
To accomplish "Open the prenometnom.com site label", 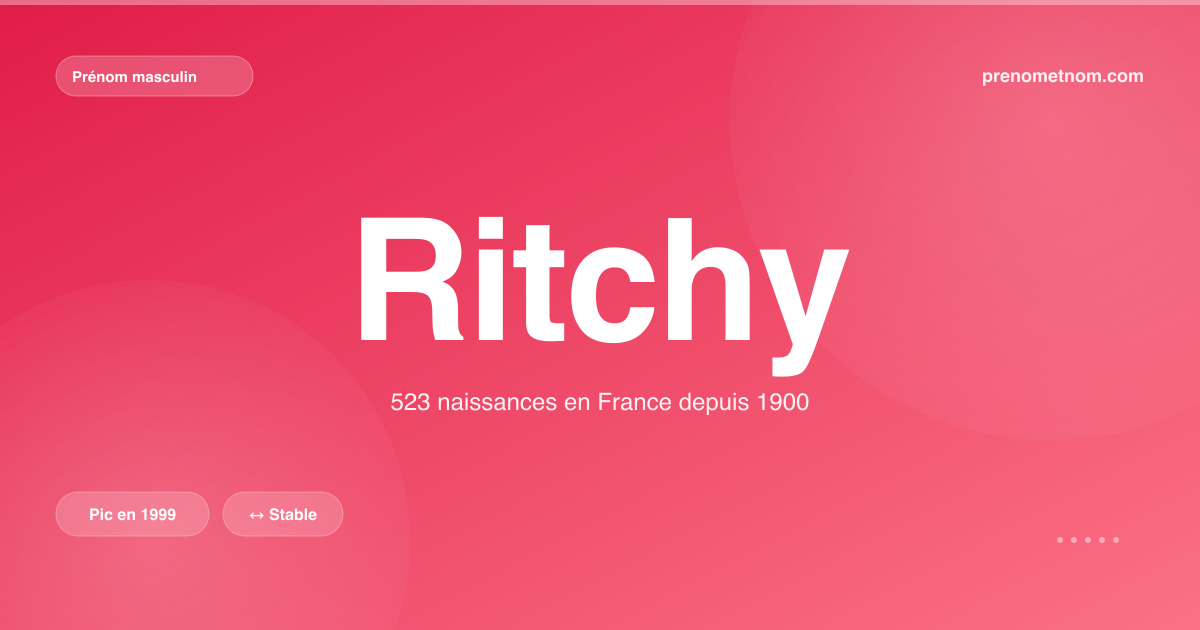I will 1063,76.
